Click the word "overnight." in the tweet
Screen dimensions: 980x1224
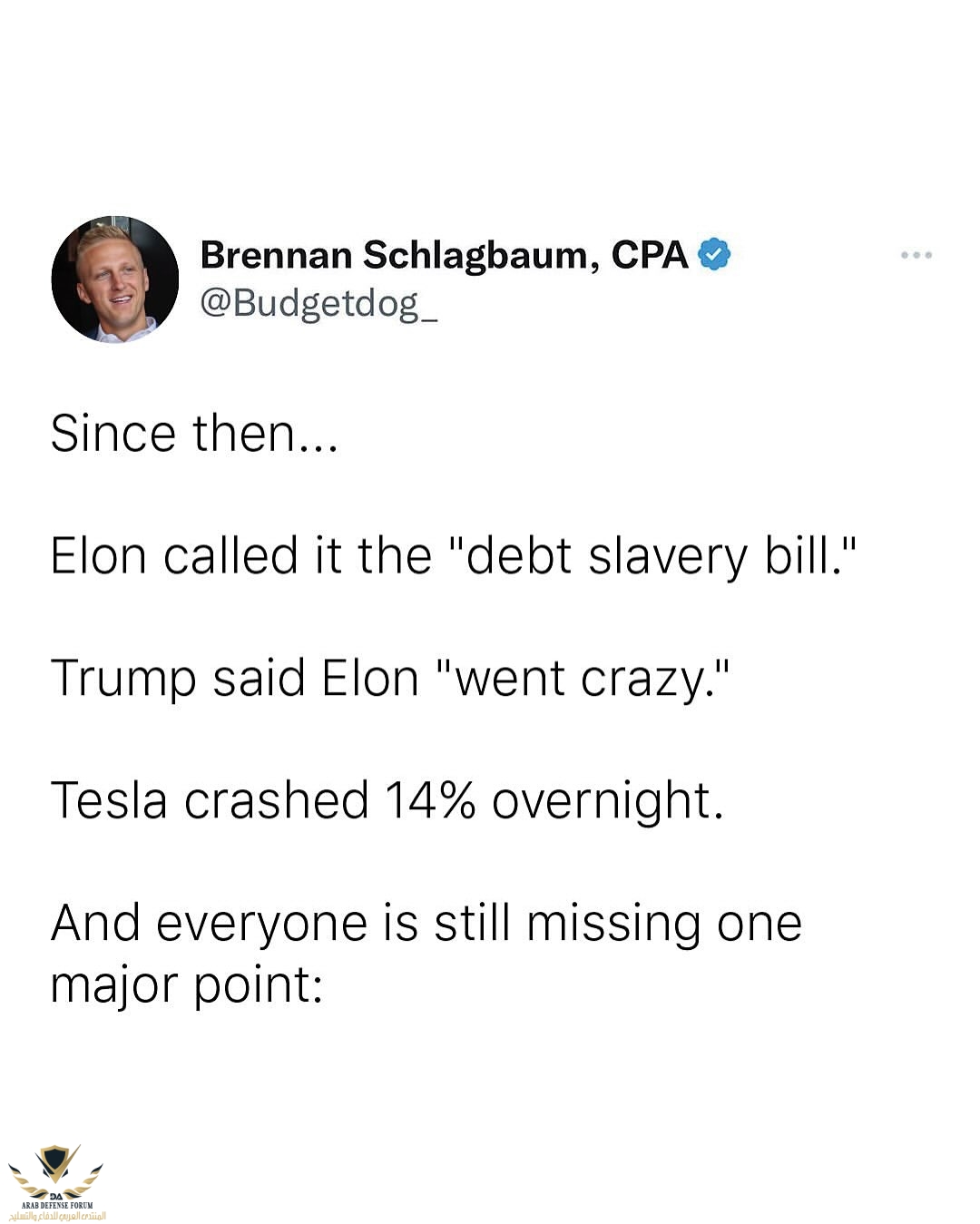coord(607,800)
